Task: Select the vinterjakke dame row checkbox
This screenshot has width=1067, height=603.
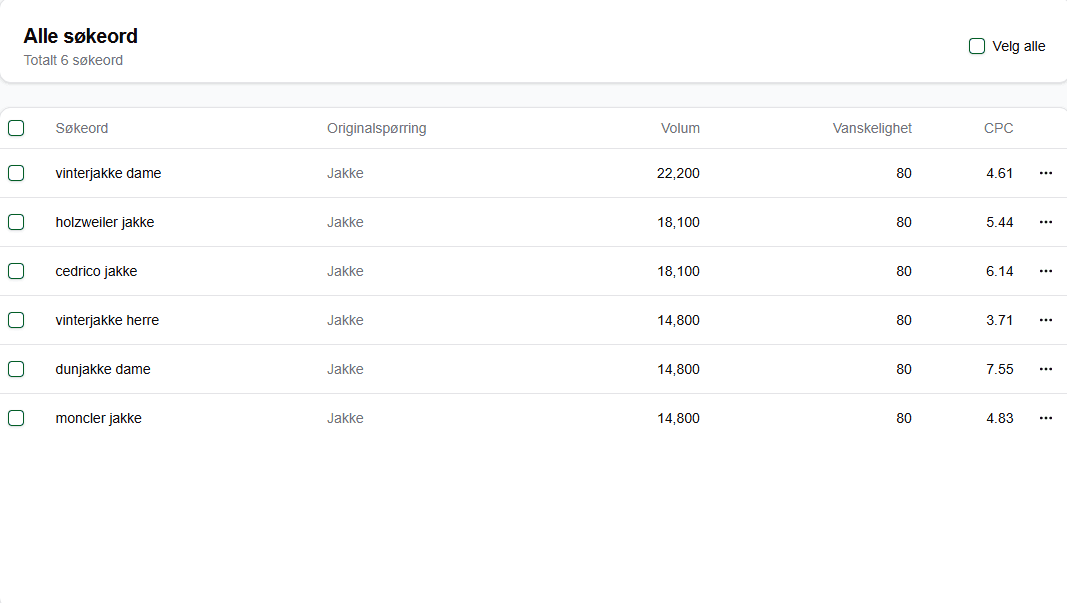Action: 16,173
